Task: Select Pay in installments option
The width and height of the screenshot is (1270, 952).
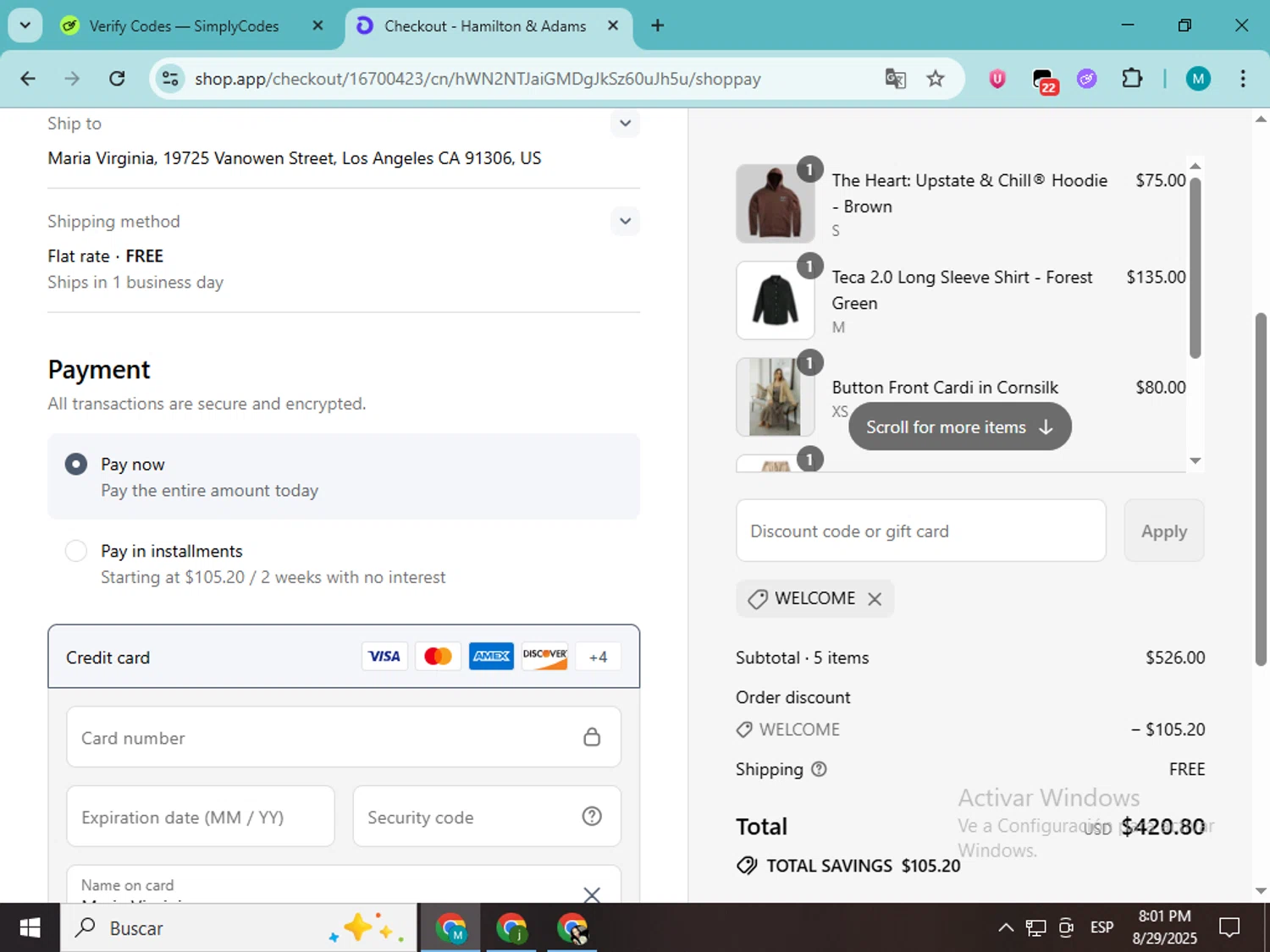Action: coord(76,551)
